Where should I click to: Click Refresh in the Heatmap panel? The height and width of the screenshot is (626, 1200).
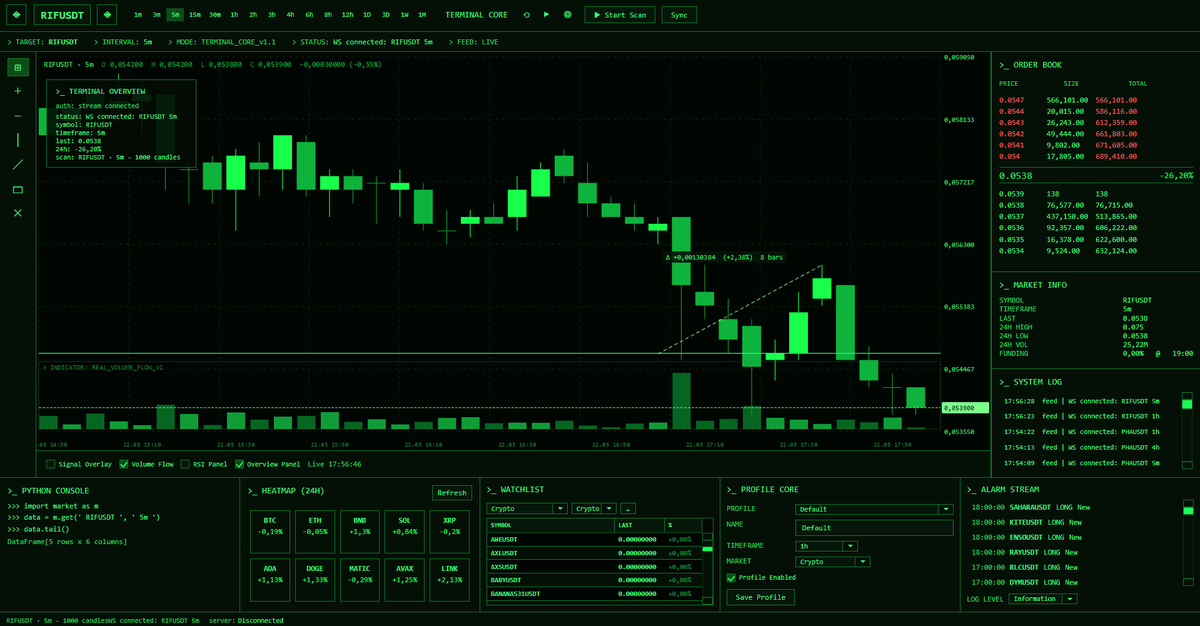tap(451, 492)
